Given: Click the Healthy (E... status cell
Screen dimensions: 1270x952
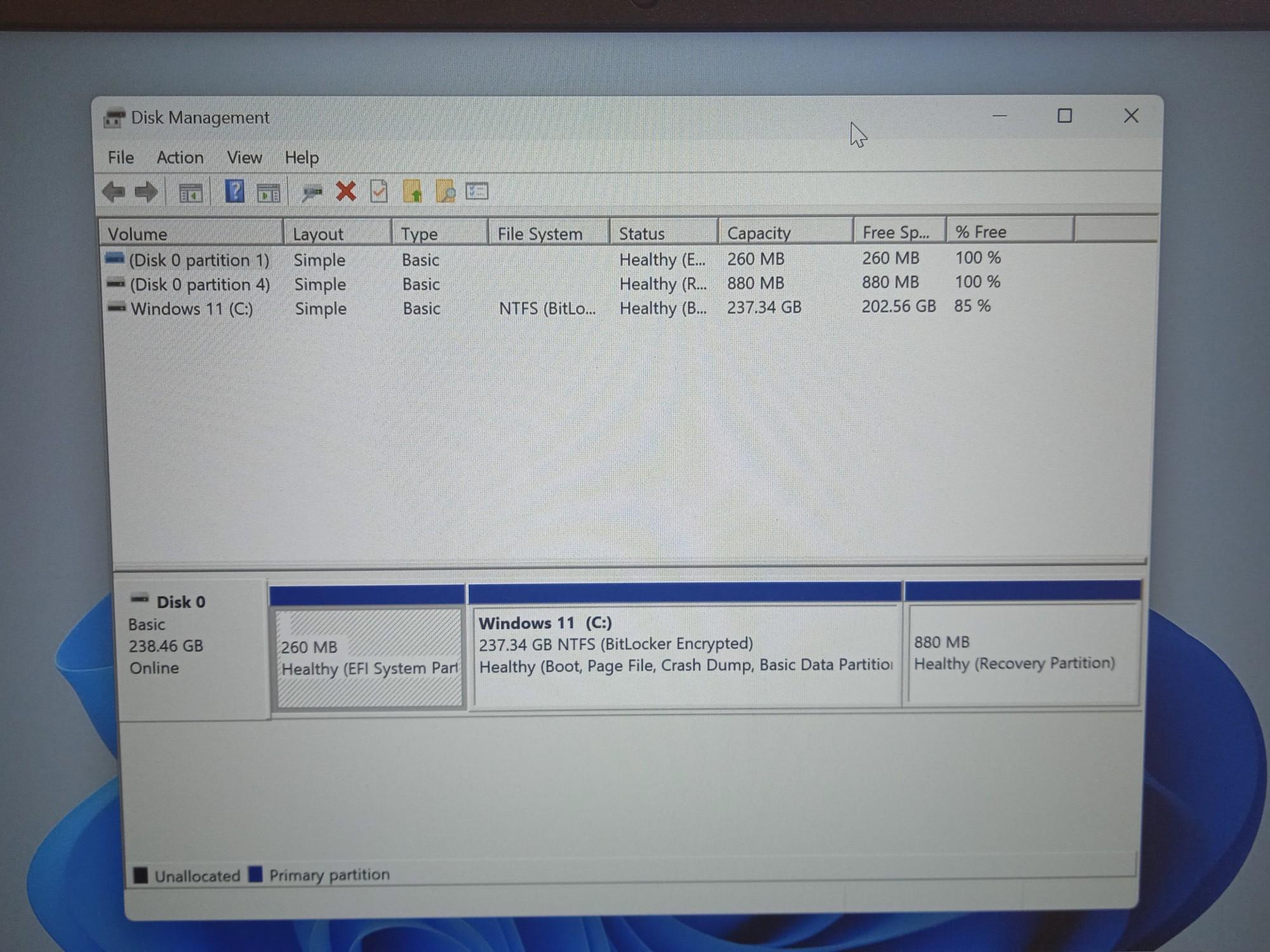Looking at the screenshot, I should pos(662,260).
